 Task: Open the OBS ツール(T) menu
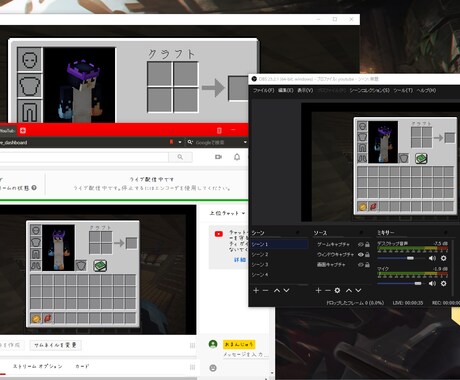pos(403,90)
